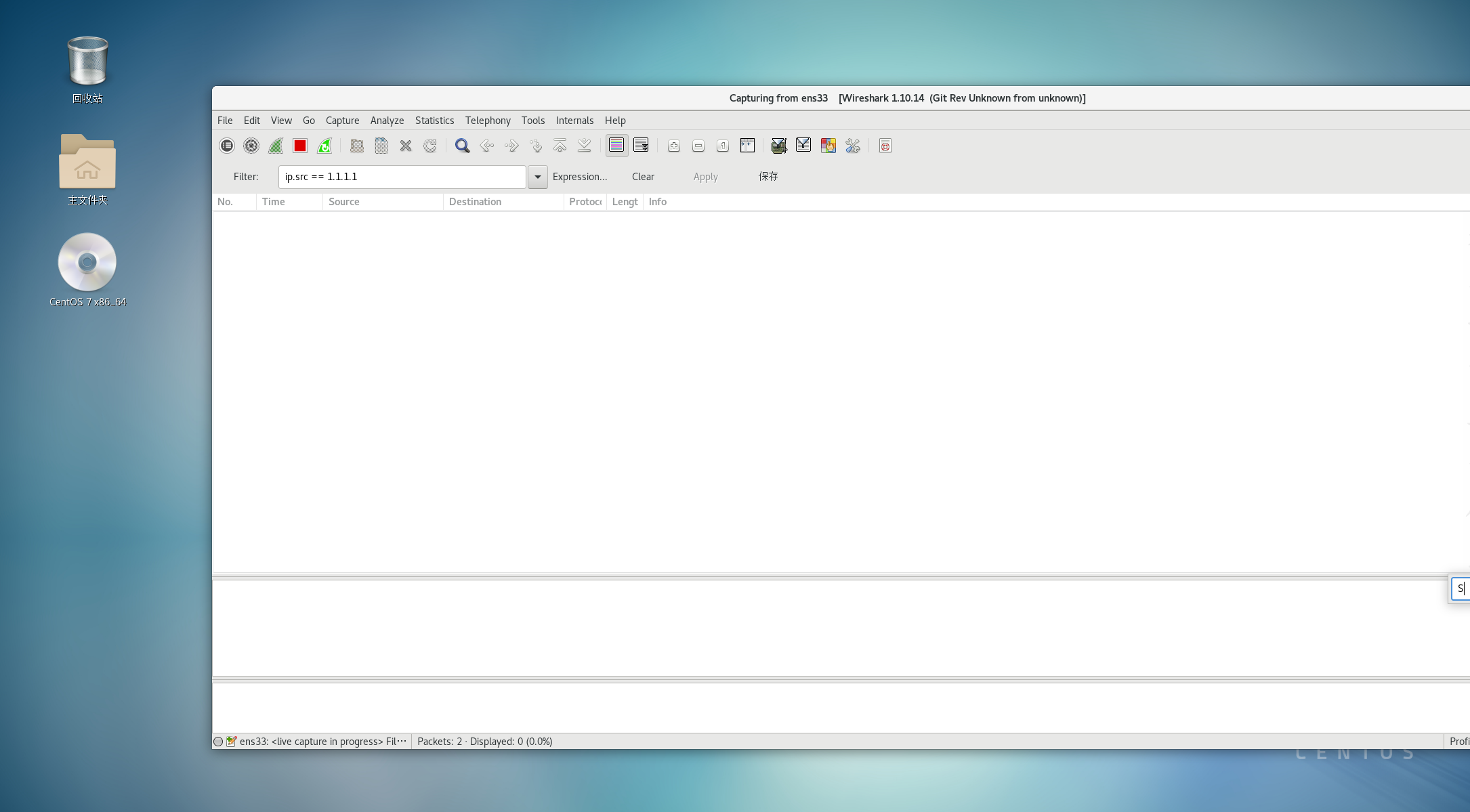1470x812 pixels.
Task: Restart the running live capture
Action: pyautogui.click(x=324, y=146)
